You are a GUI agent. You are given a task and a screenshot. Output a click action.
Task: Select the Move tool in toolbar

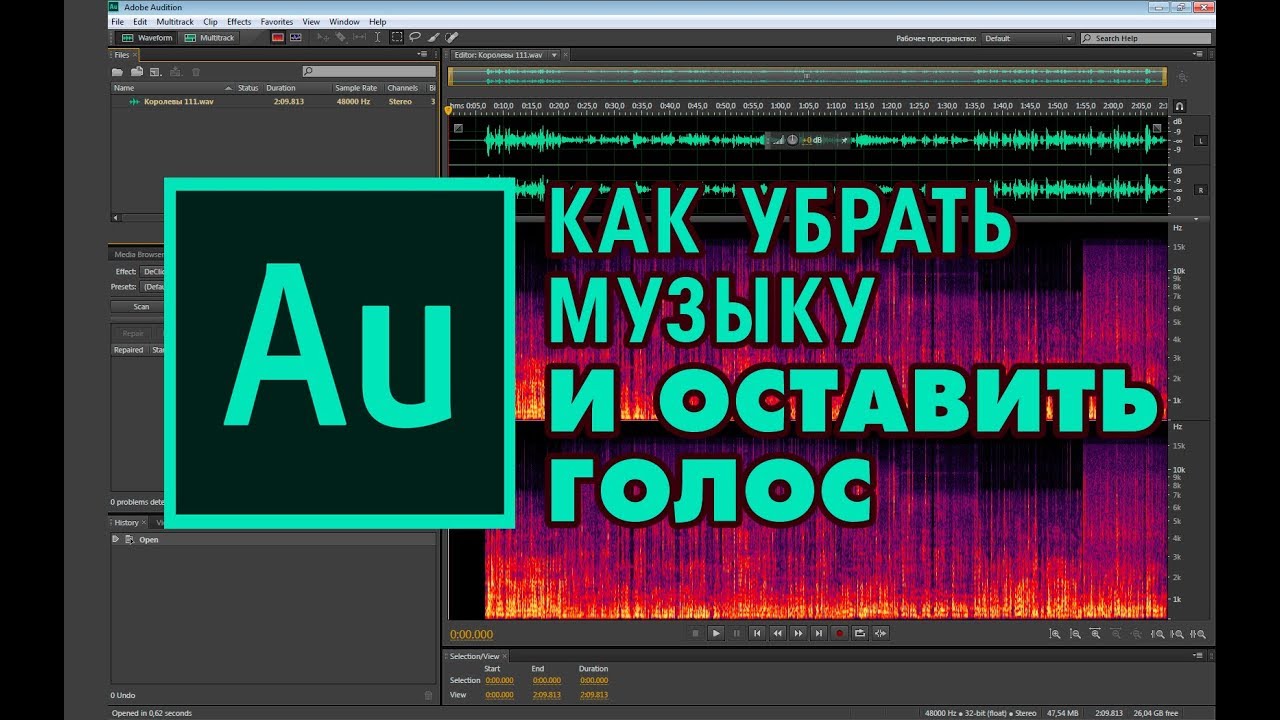tap(323, 38)
